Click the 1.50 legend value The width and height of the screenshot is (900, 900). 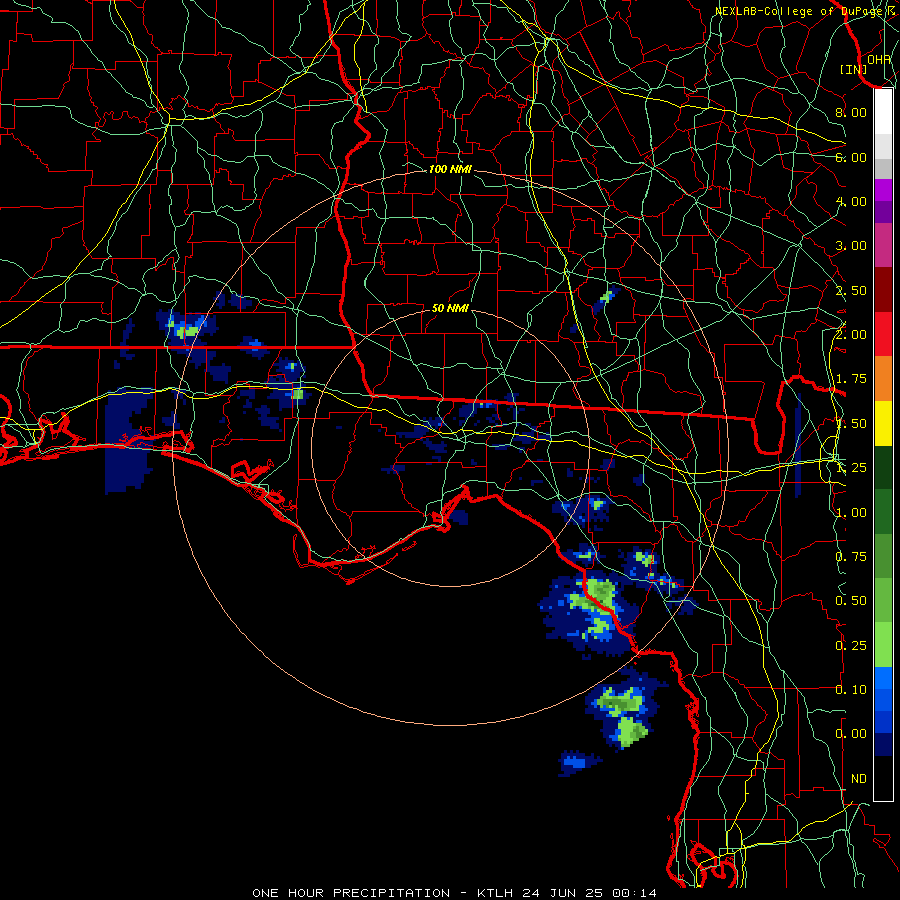851,424
